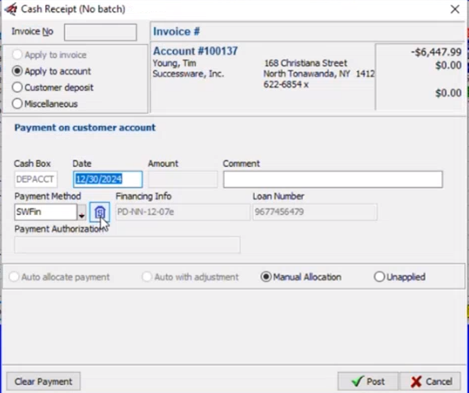
Task: Click the address 168 Christiana Street
Action: point(306,63)
